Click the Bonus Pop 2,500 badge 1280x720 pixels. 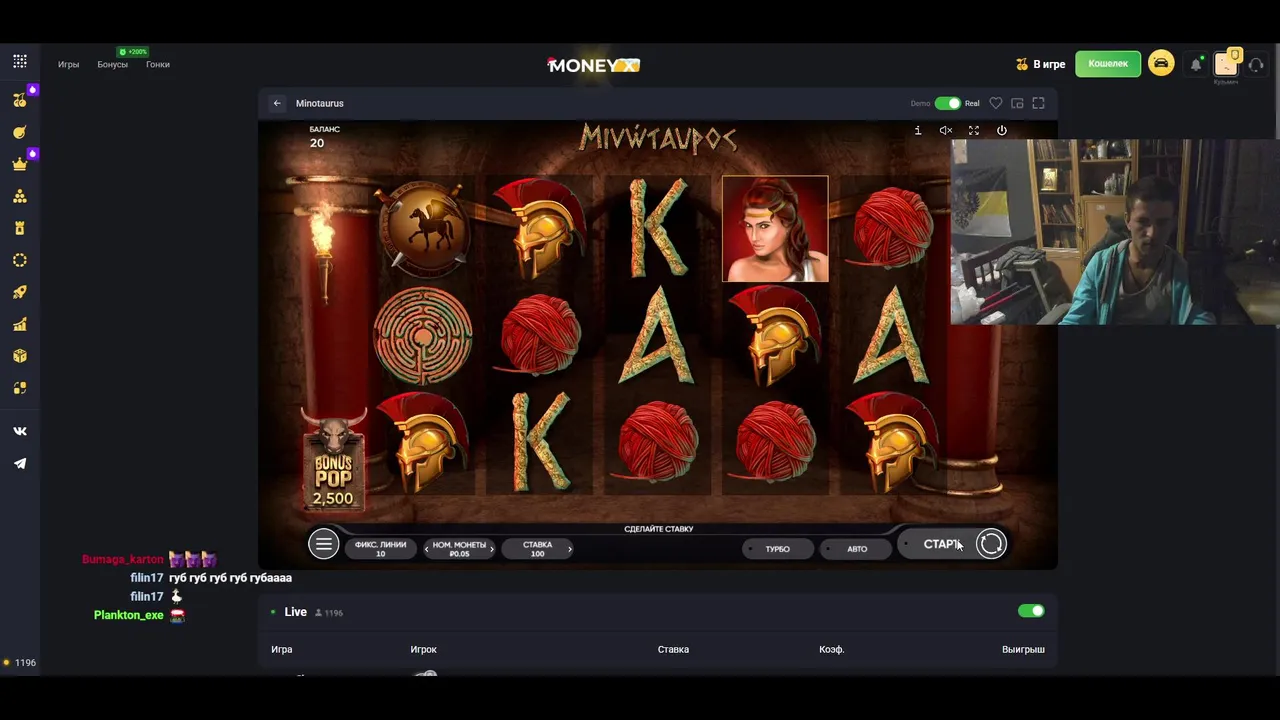click(333, 462)
